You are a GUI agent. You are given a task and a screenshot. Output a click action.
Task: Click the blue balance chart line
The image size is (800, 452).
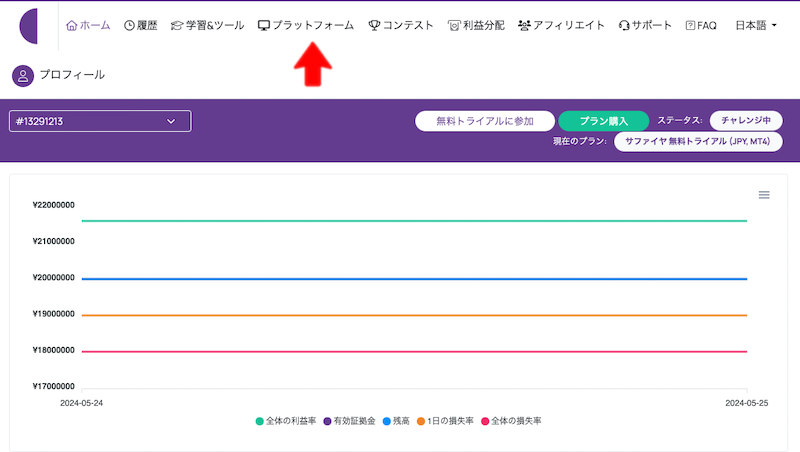pyautogui.click(x=414, y=279)
